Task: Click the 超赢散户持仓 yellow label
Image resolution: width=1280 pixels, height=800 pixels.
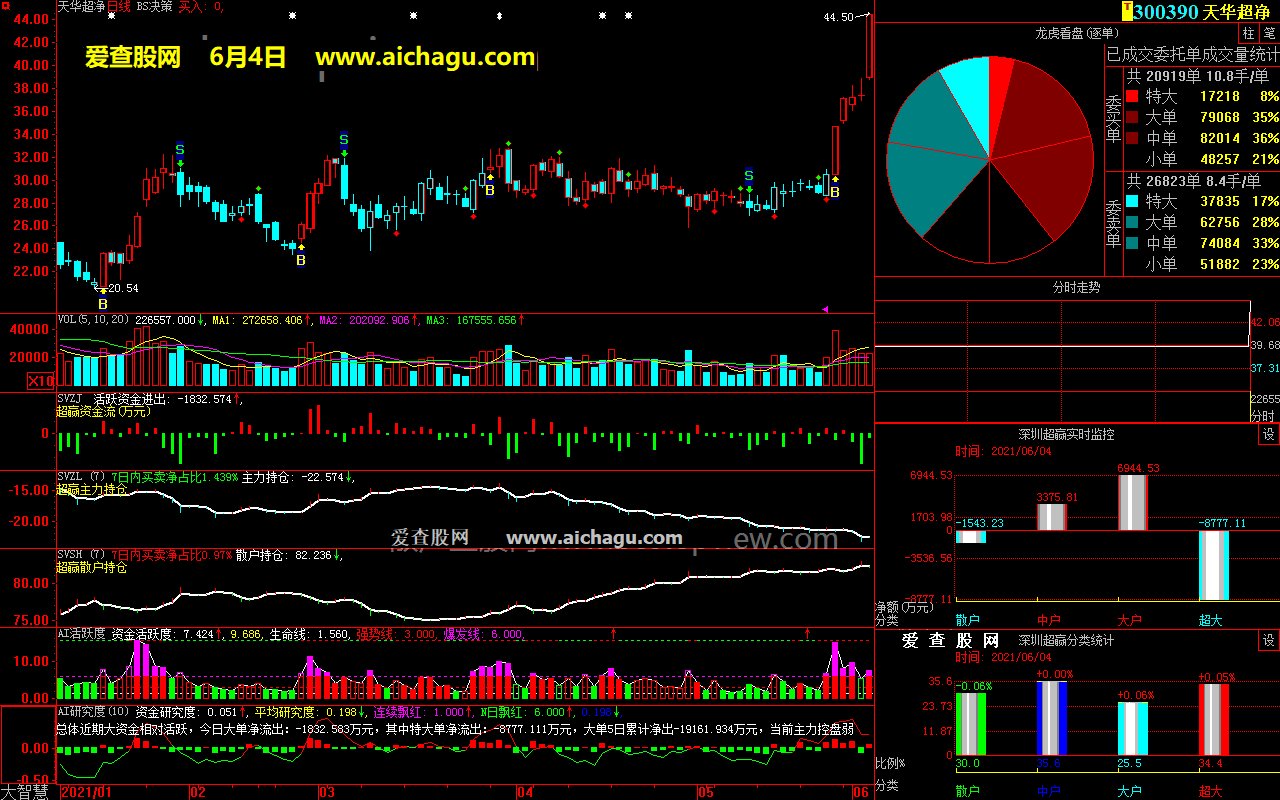Action: pos(92,568)
